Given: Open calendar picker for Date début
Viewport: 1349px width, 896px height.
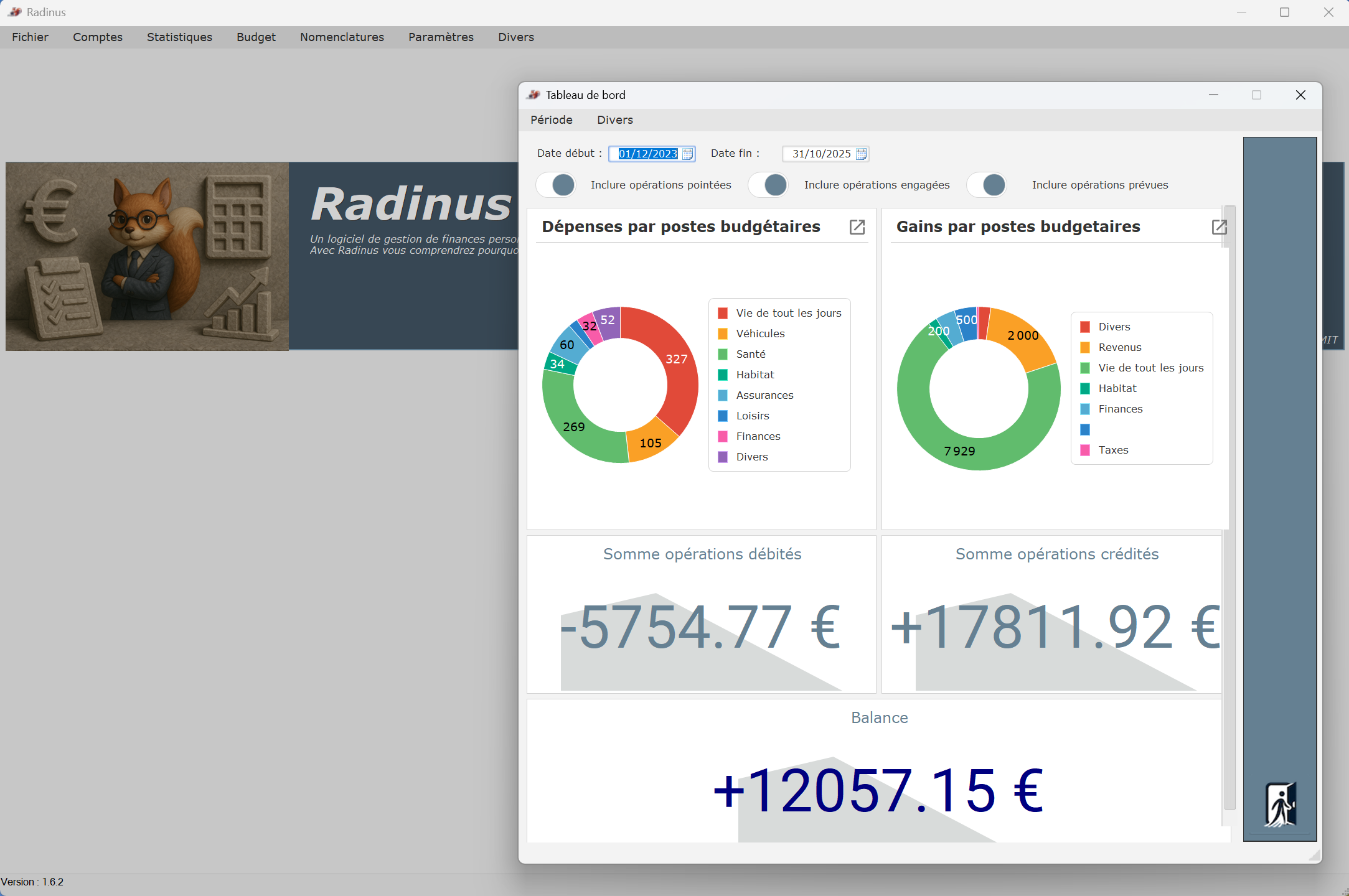Looking at the screenshot, I should (687, 154).
